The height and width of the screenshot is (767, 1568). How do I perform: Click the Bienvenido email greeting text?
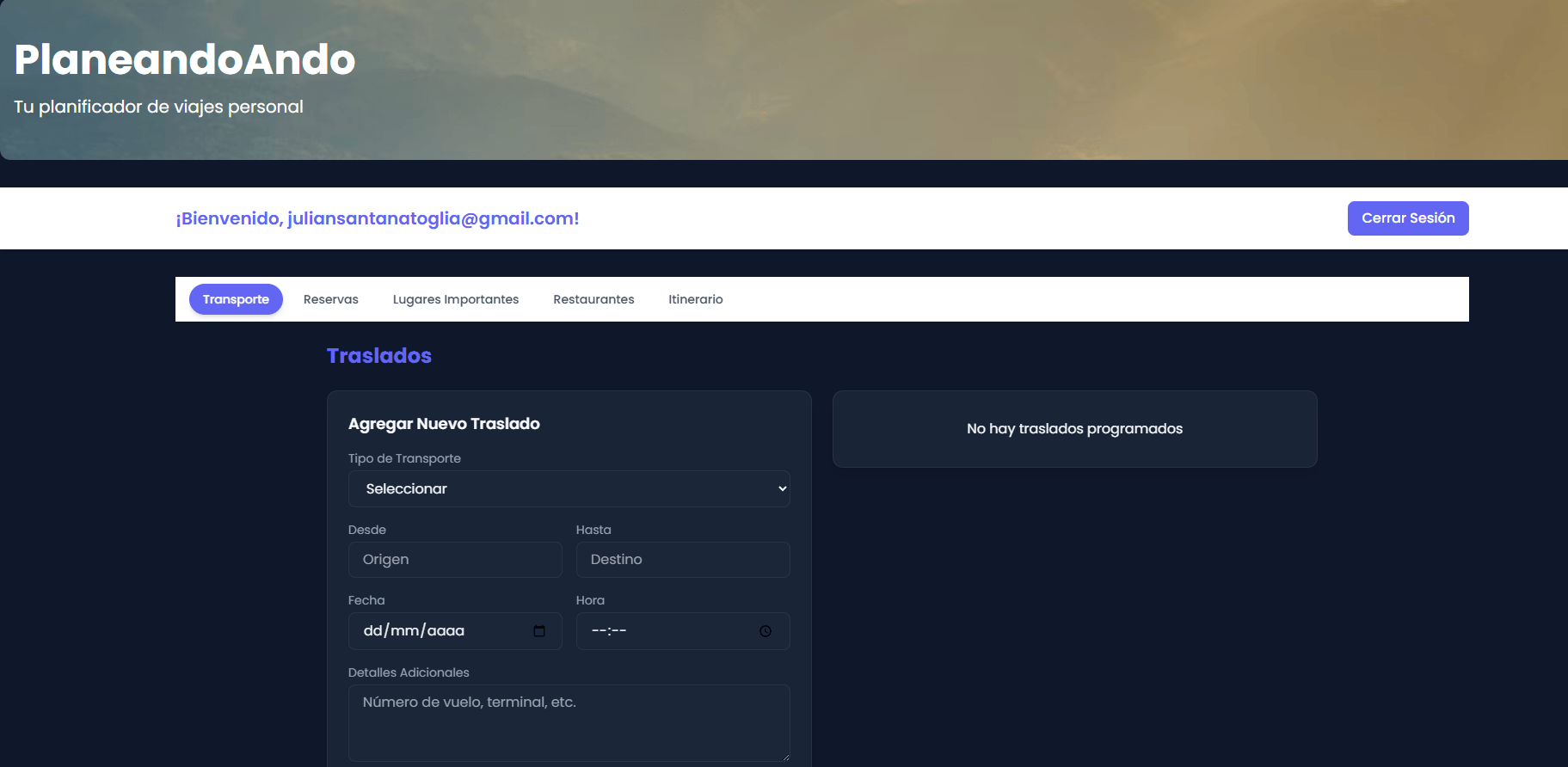pos(378,218)
